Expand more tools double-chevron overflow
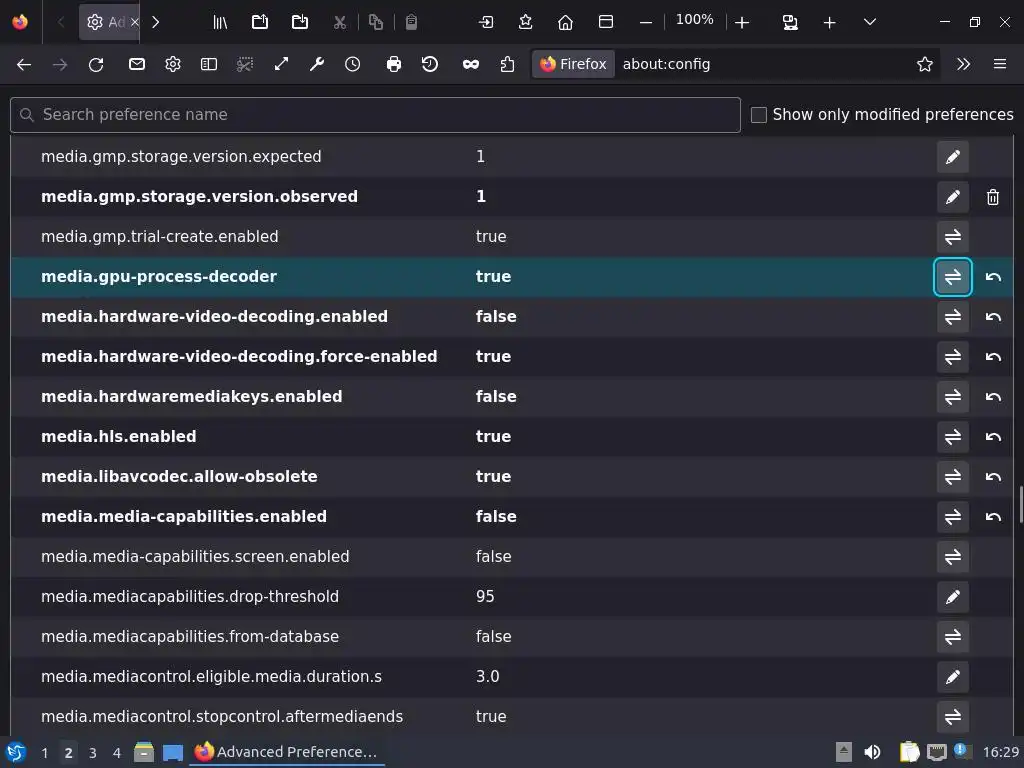Image resolution: width=1024 pixels, height=768 pixels. coord(963,64)
